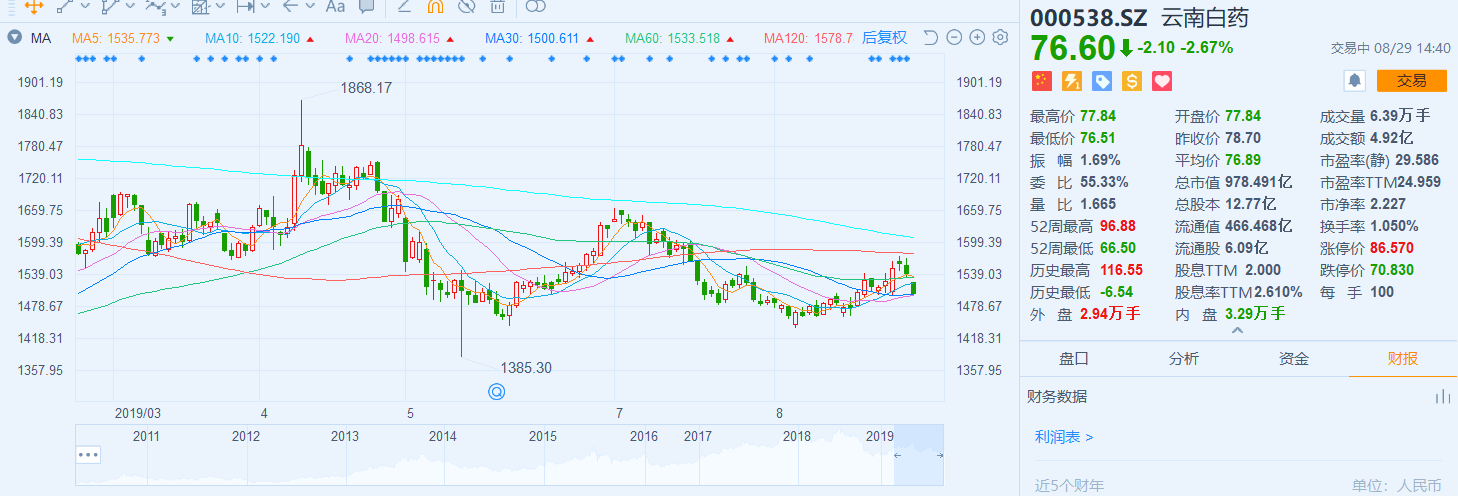Click the MA30 indicator value

532,38
